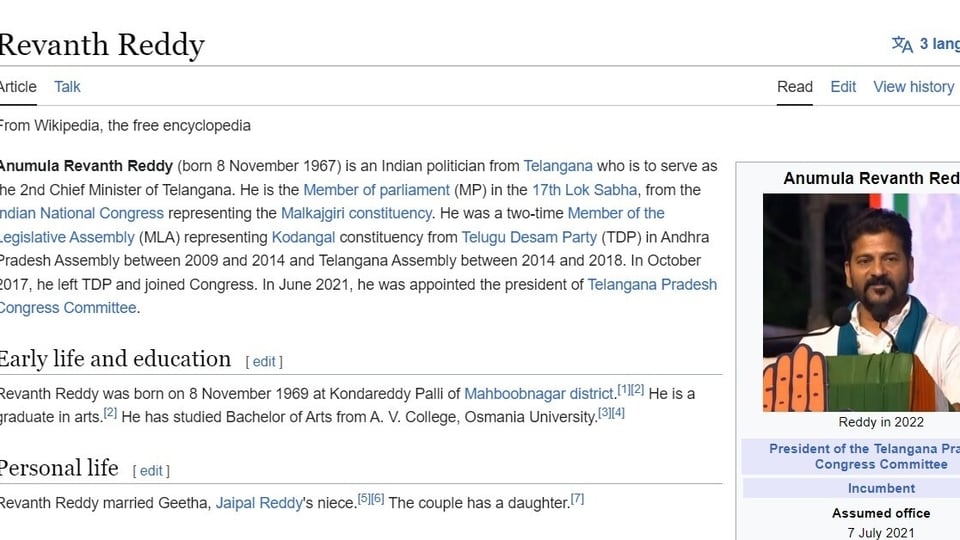Open the Mahboobnagar district link

click(x=539, y=394)
